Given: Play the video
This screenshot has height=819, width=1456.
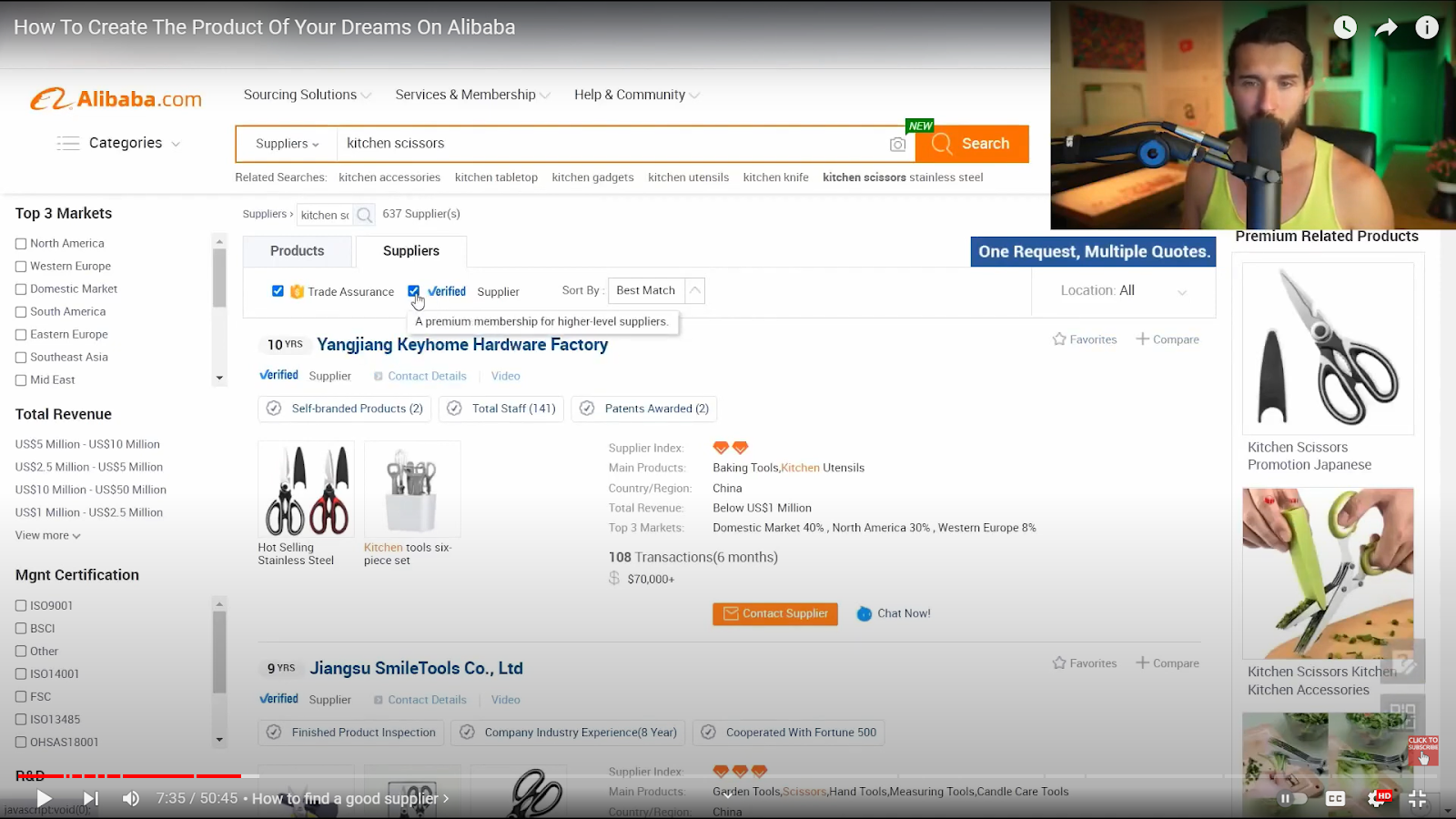Looking at the screenshot, I should (x=44, y=798).
